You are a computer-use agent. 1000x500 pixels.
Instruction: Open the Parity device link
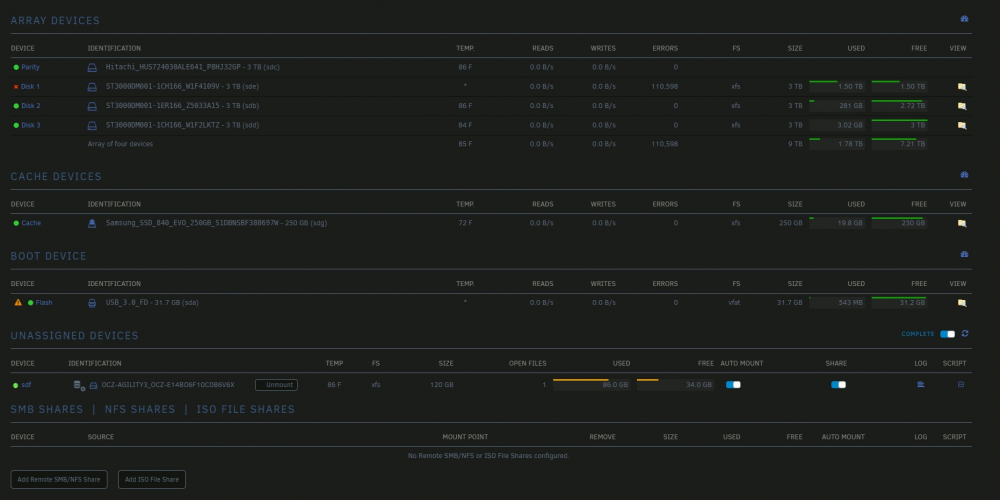tap(31, 67)
